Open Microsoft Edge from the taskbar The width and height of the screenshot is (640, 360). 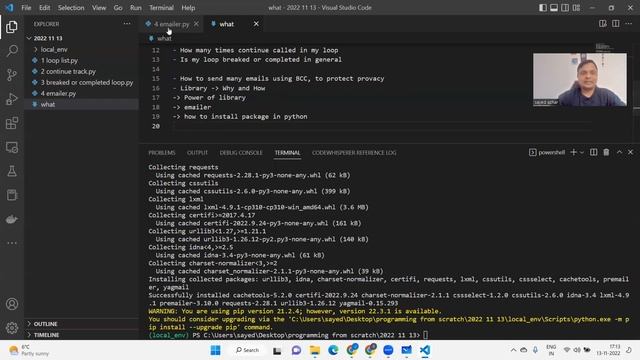pyautogui.click(x=333, y=350)
